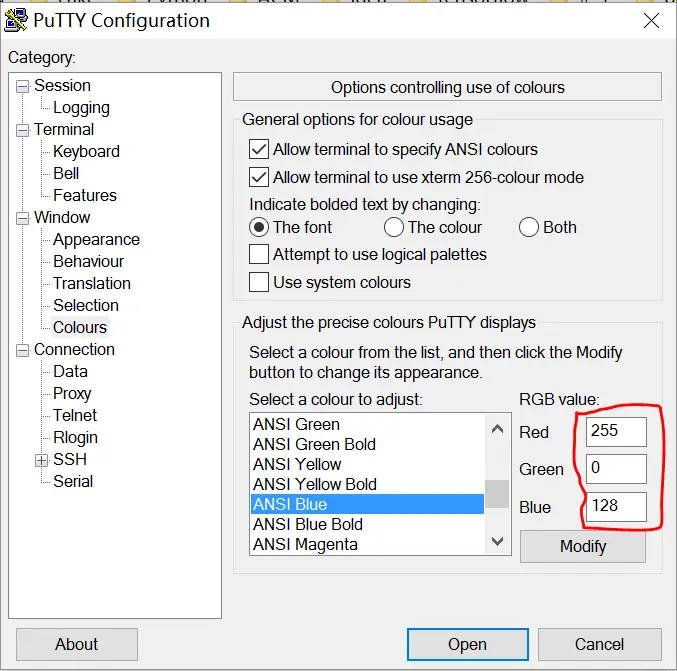677x671 pixels.
Task: Open the Proxy category
Action: 72,394
